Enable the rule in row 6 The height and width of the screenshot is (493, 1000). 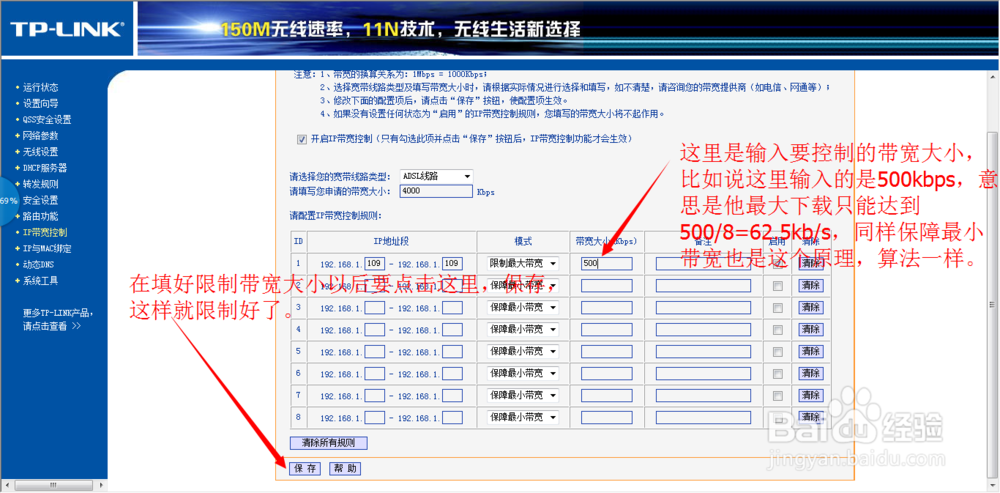pyautogui.click(x=777, y=374)
